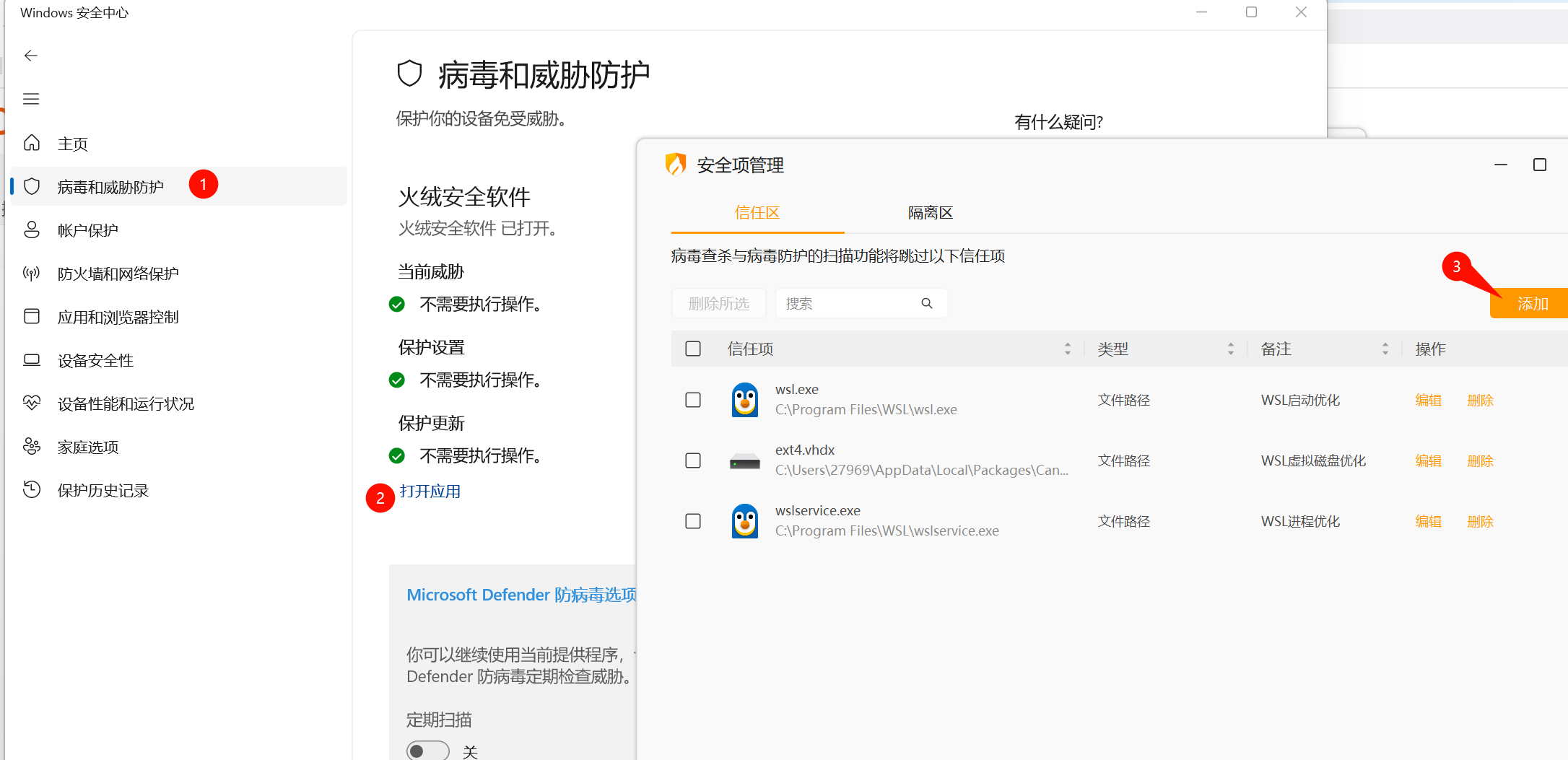Check the ext4.vhdx row checkbox
This screenshot has width=1568, height=760.
[693, 460]
